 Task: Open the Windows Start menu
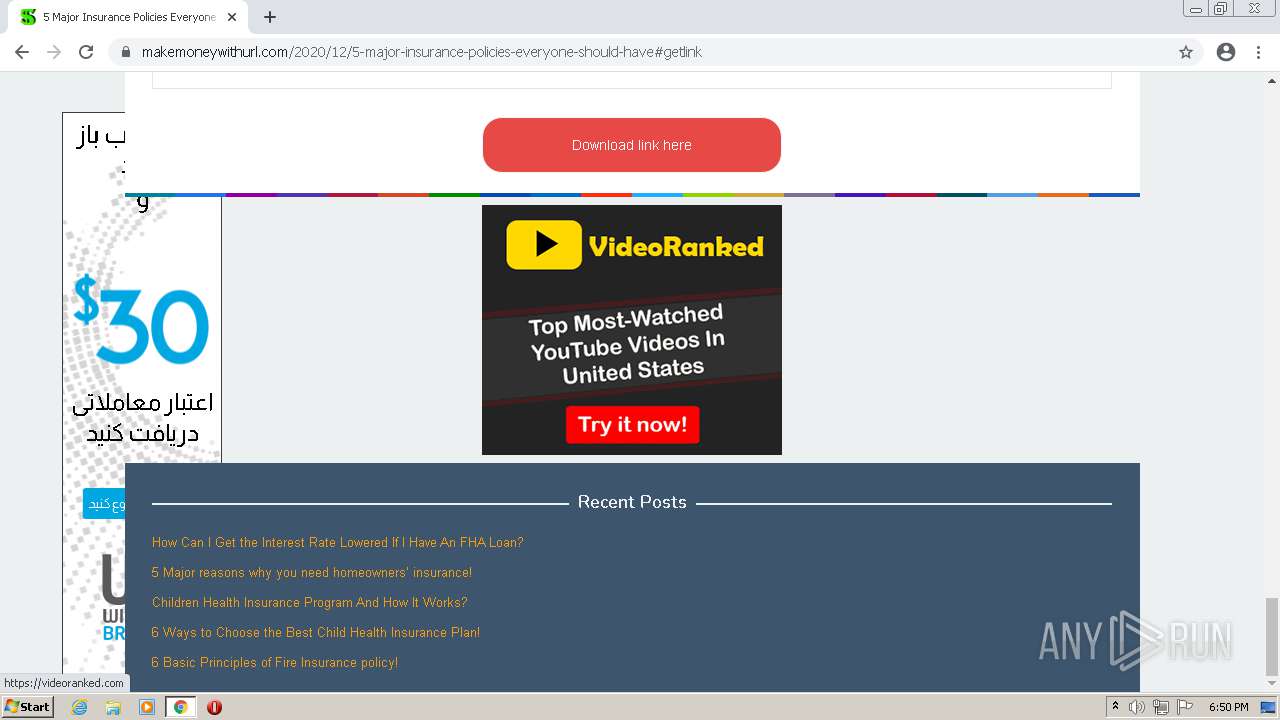pyautogui.click(x=28, y=707)
